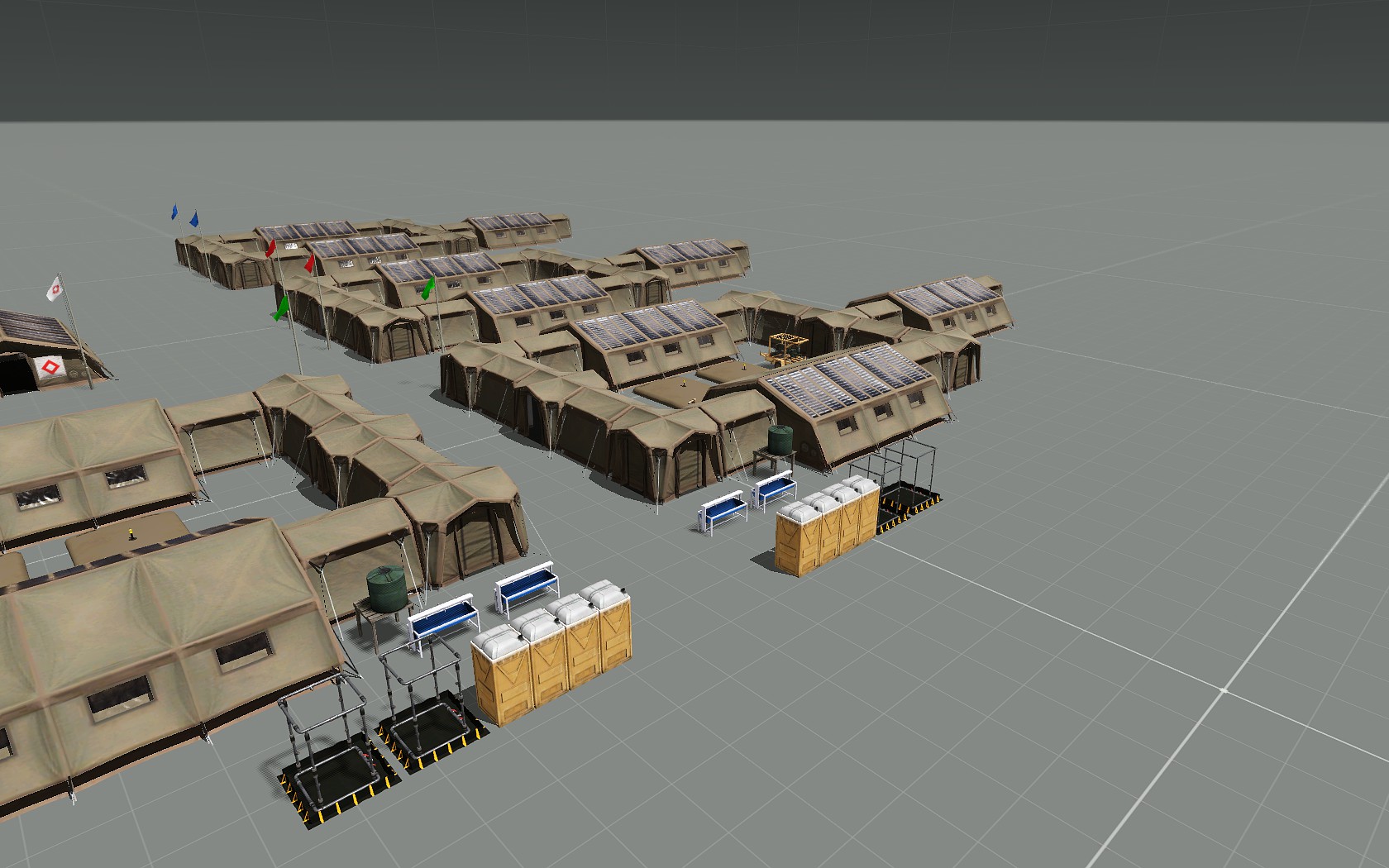
Task: Select the green water tank beside the solar-roof tent
Action: pyautogui.click(x=780, y=439)
